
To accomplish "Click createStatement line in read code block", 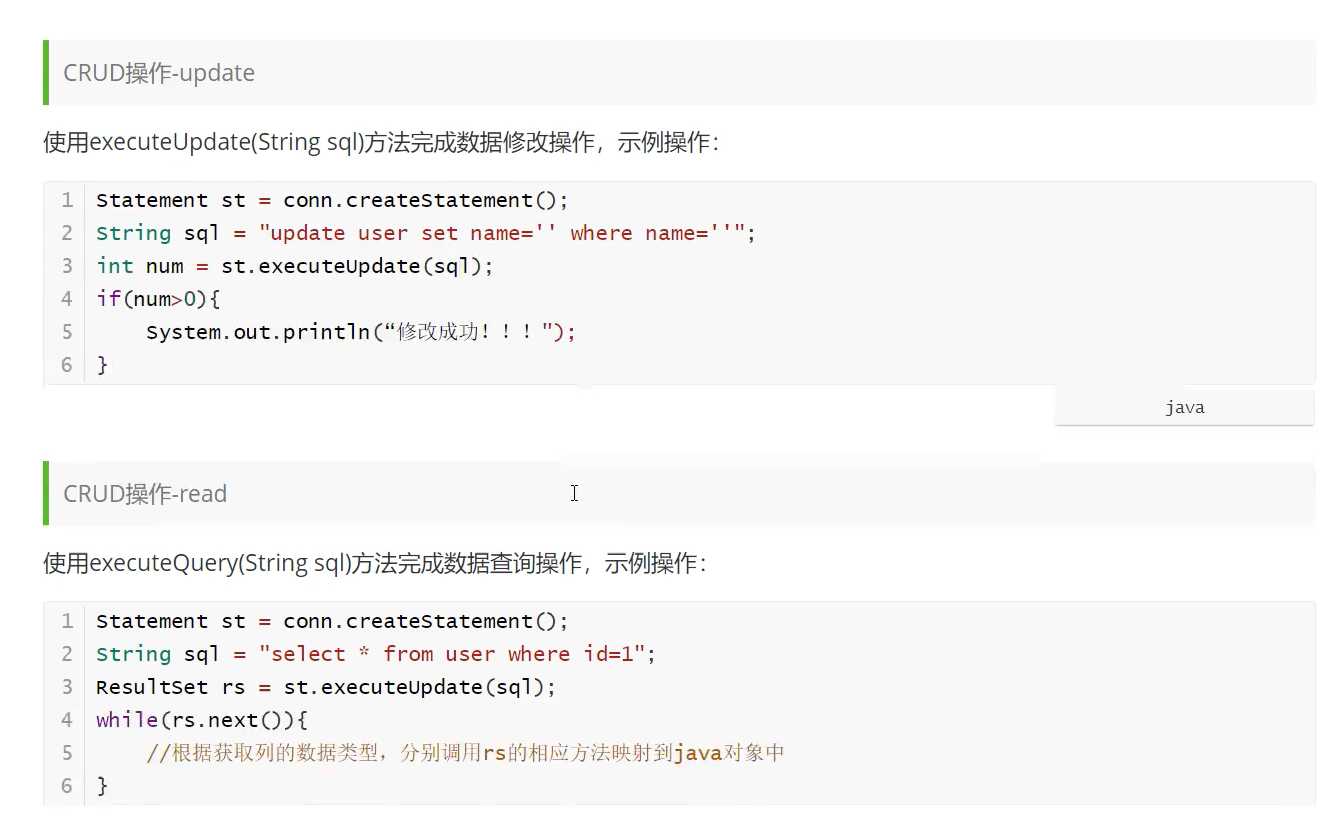I will click(x=332, y=621).
